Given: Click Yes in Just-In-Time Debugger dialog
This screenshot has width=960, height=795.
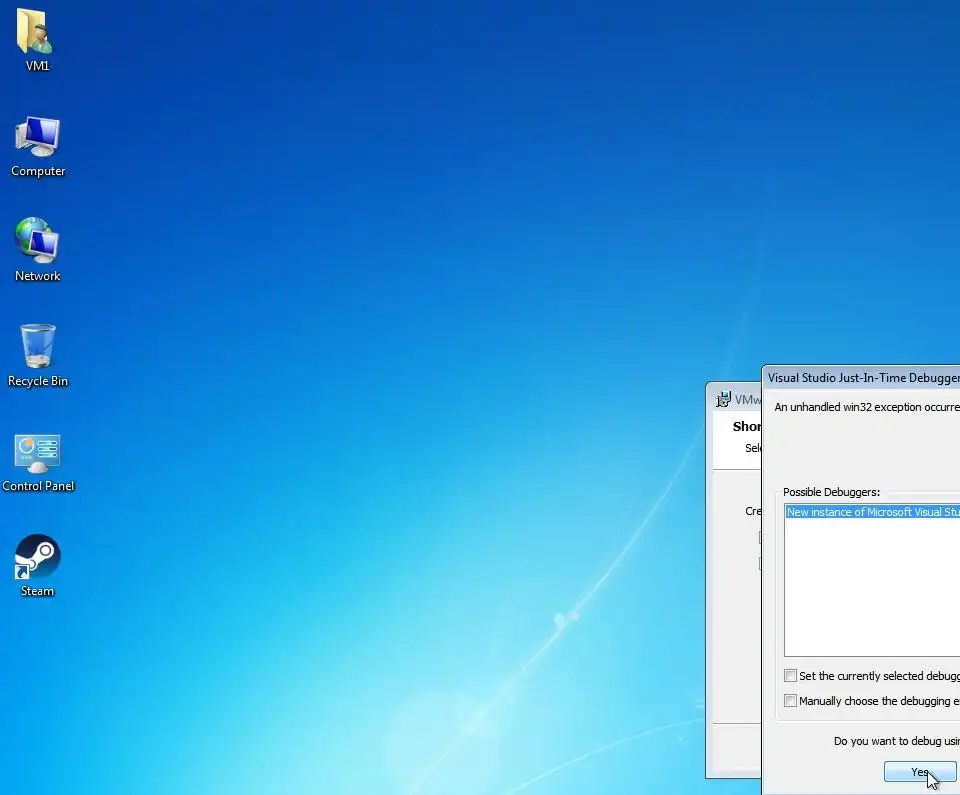Looking at the screenshot, I should pyautogui.click(x=920, y=772).
